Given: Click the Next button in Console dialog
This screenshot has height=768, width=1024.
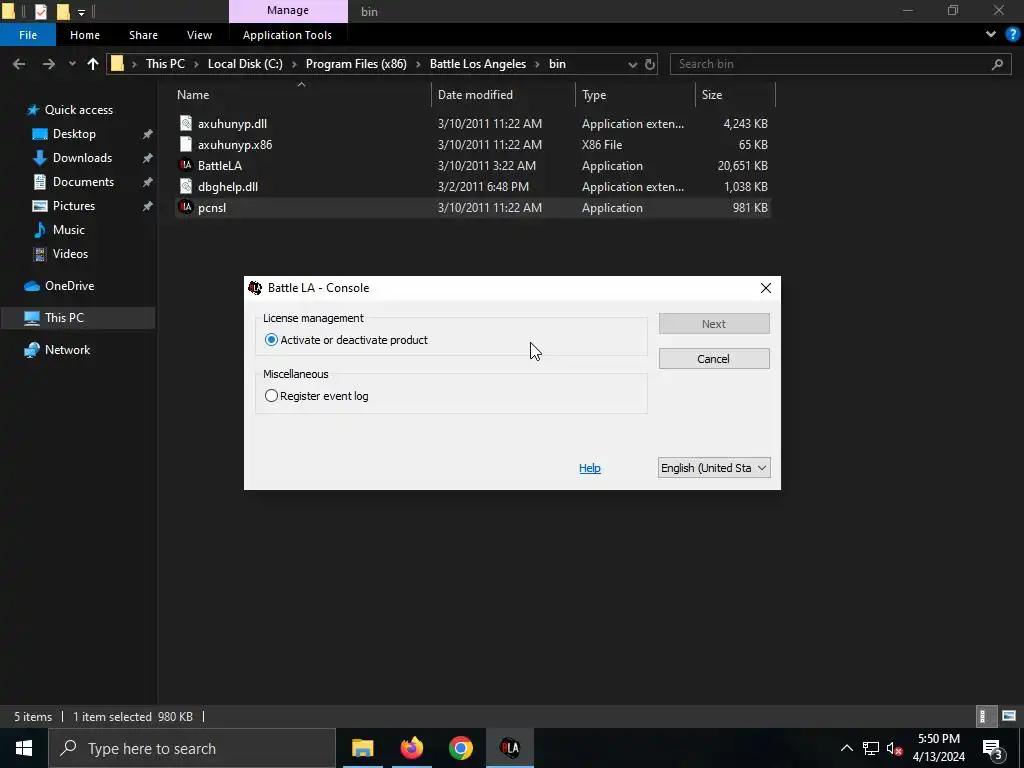Looking at the screenshot, I should tap(714, 324).
